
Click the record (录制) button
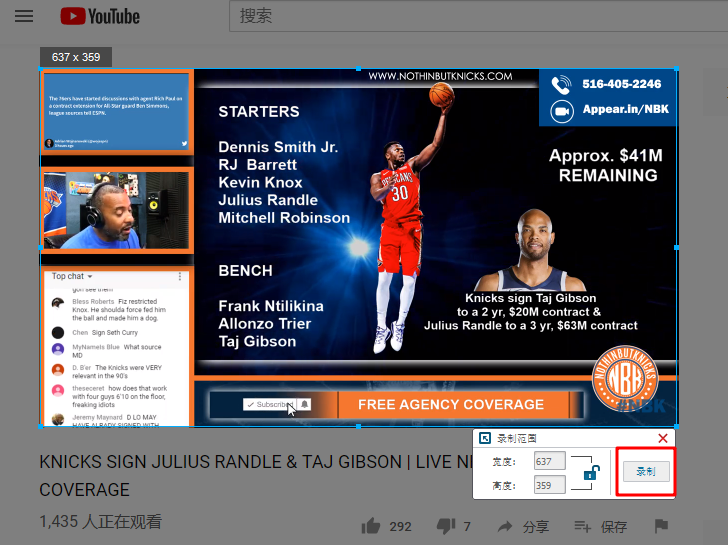coord(646,472)
